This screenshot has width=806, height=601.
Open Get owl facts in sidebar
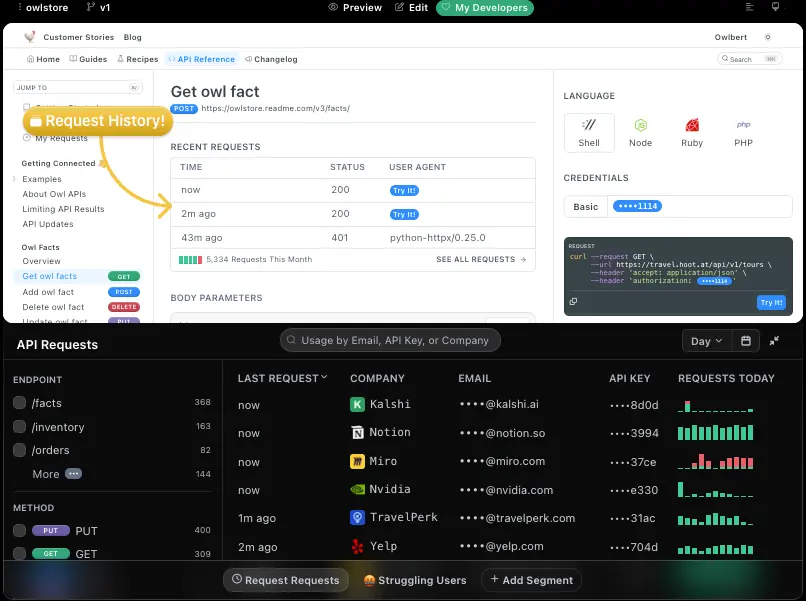77,276
